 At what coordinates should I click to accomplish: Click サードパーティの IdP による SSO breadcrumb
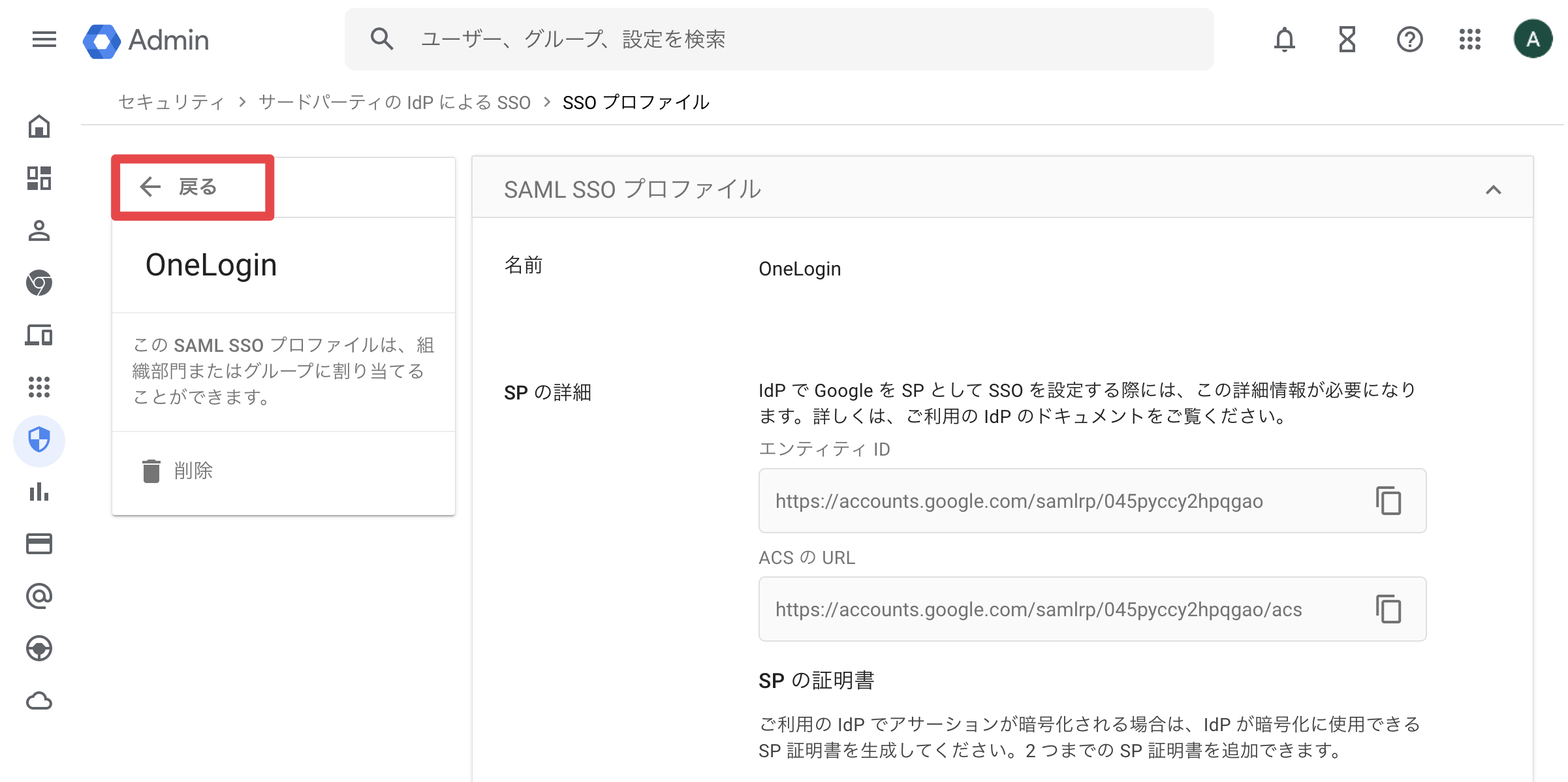pyautogui.click(x=394, y=102)
